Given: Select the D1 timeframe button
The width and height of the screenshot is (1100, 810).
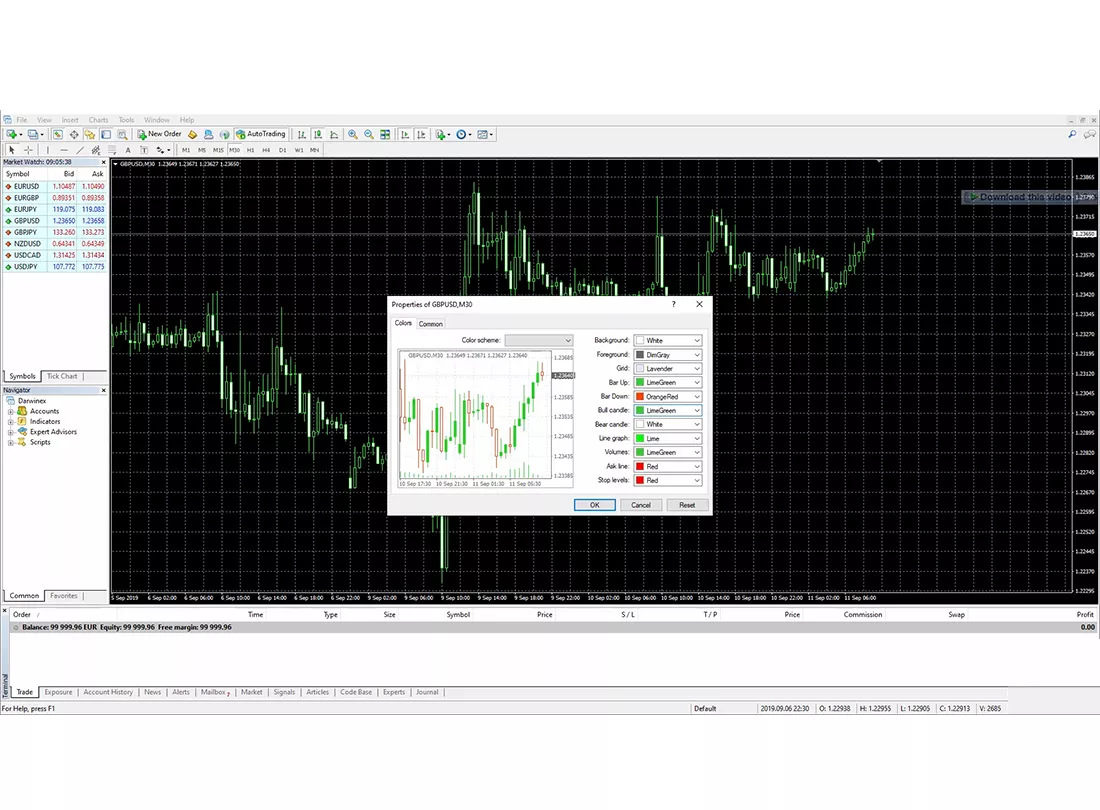Looking at the screenshot, I should click(x=282, y=150).
